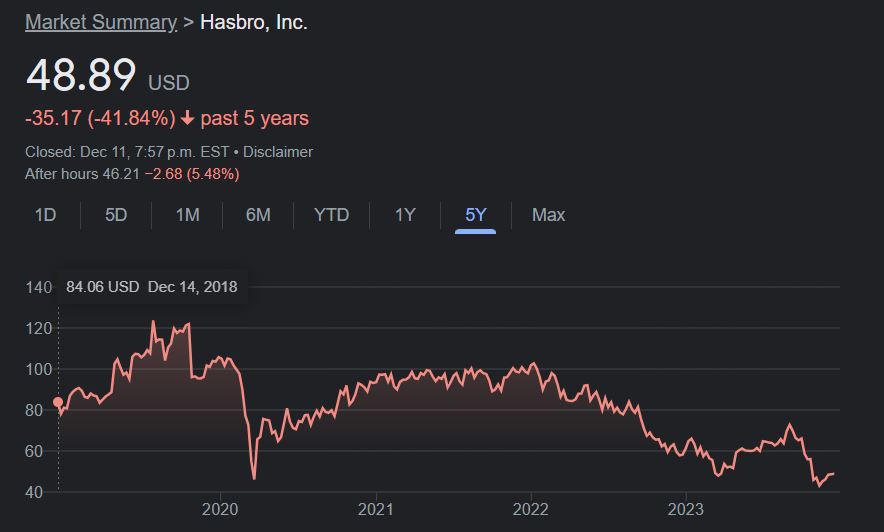Click the 48.89 stock price
The image size is (884, 532).
click(x=81, y=75)
